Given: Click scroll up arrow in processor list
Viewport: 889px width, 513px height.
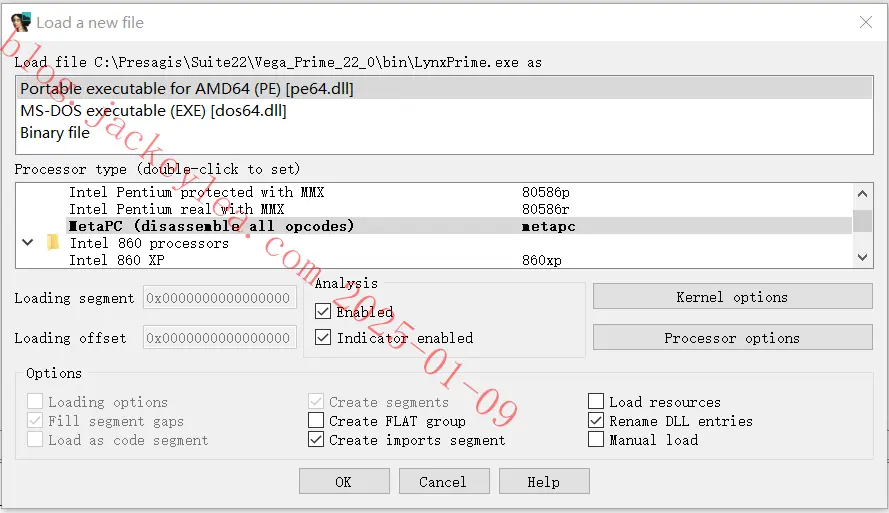Looking at the screenshot, I should 862,194.
